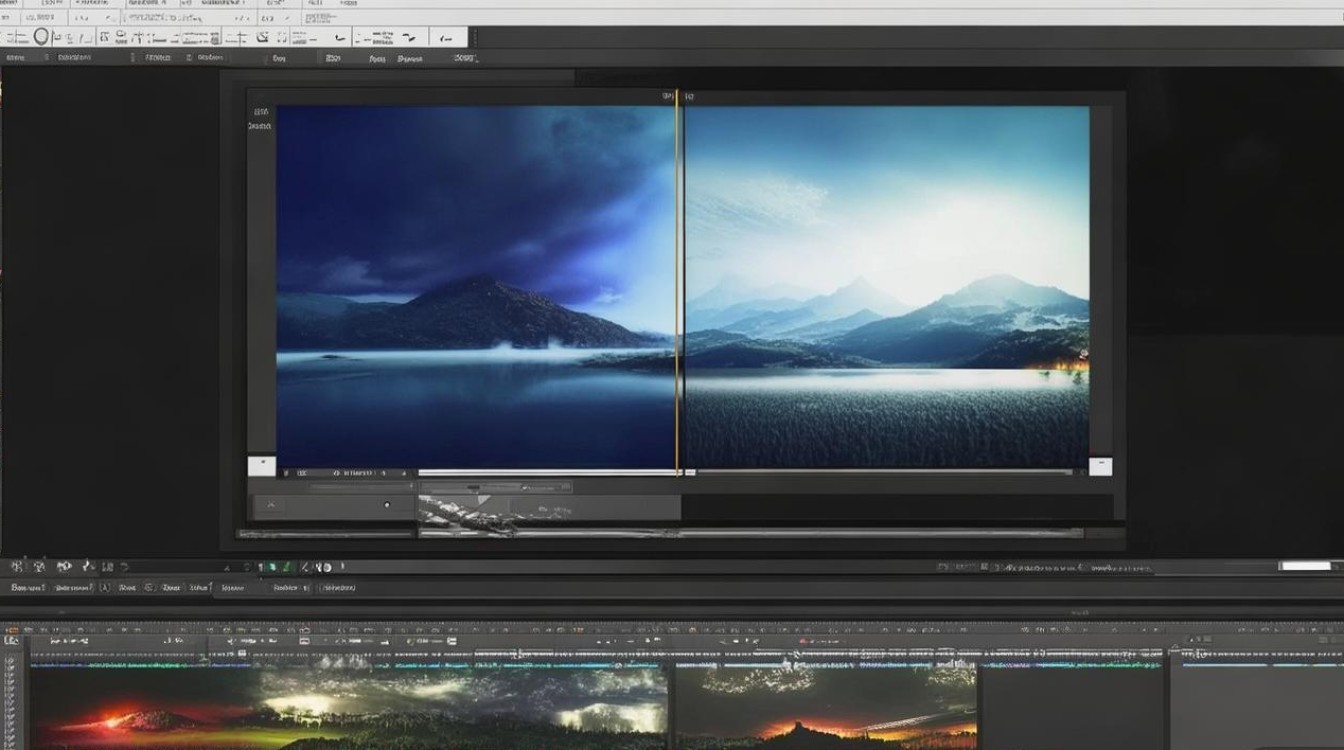
Task: Click the white square button under the bright preview
Action: 1100,466
